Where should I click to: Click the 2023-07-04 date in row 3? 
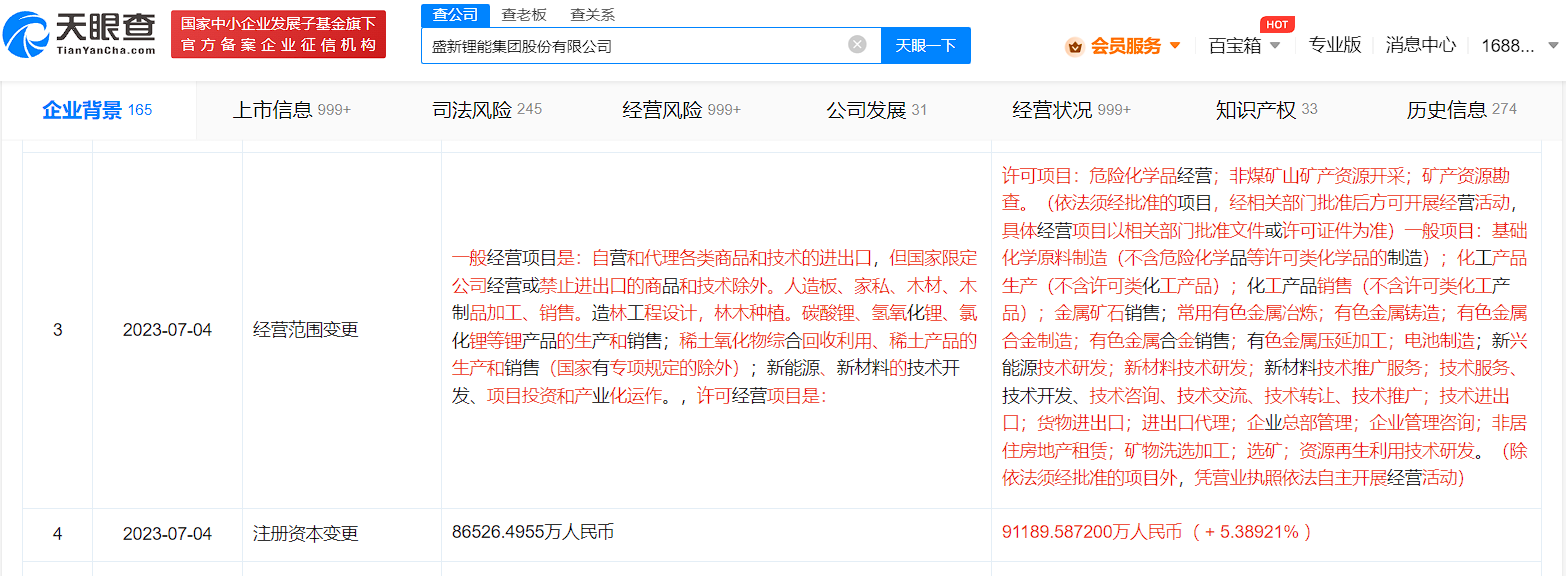tap(167, 329)
